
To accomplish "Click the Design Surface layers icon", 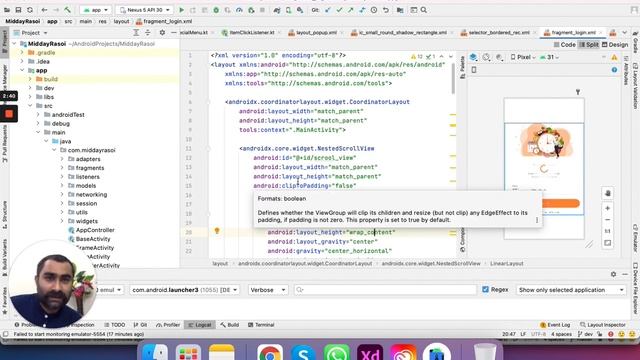I will (473, 58).
